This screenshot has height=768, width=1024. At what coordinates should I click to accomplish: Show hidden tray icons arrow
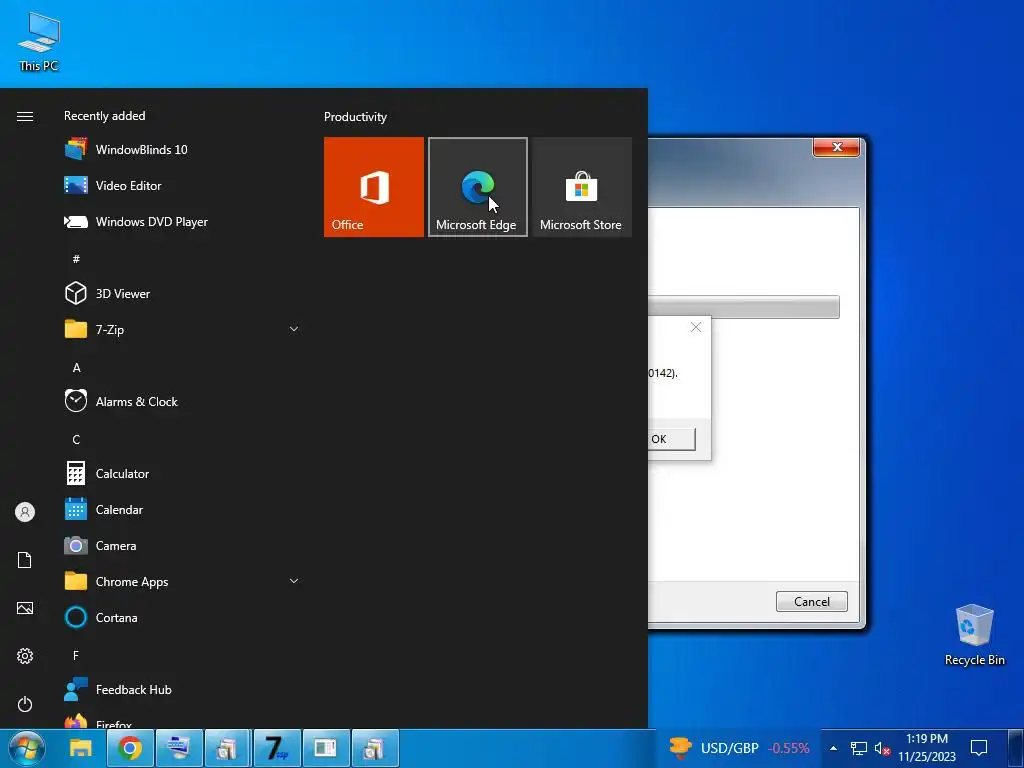coord(833,748)
